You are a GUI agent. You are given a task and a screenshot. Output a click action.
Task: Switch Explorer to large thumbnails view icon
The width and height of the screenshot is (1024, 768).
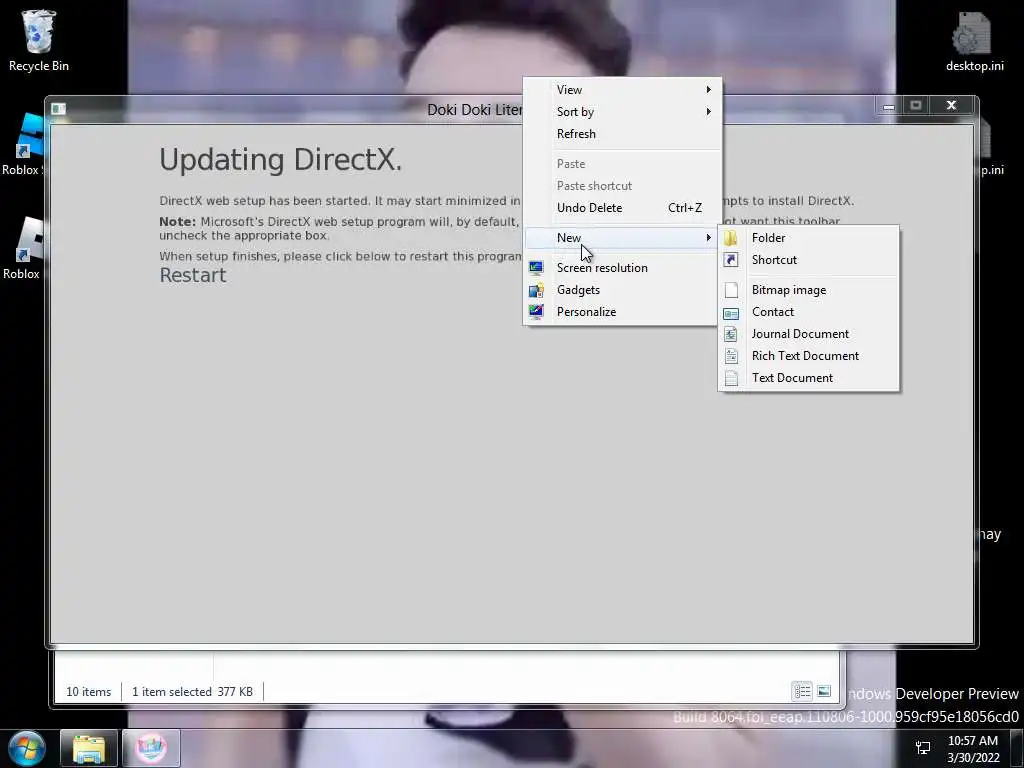tap(824, 691)
